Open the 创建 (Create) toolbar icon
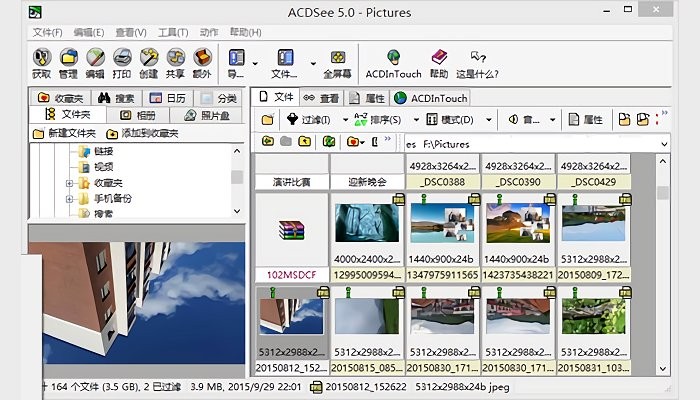The height and width of the screenshot is (400, 700). click(149, 58)
